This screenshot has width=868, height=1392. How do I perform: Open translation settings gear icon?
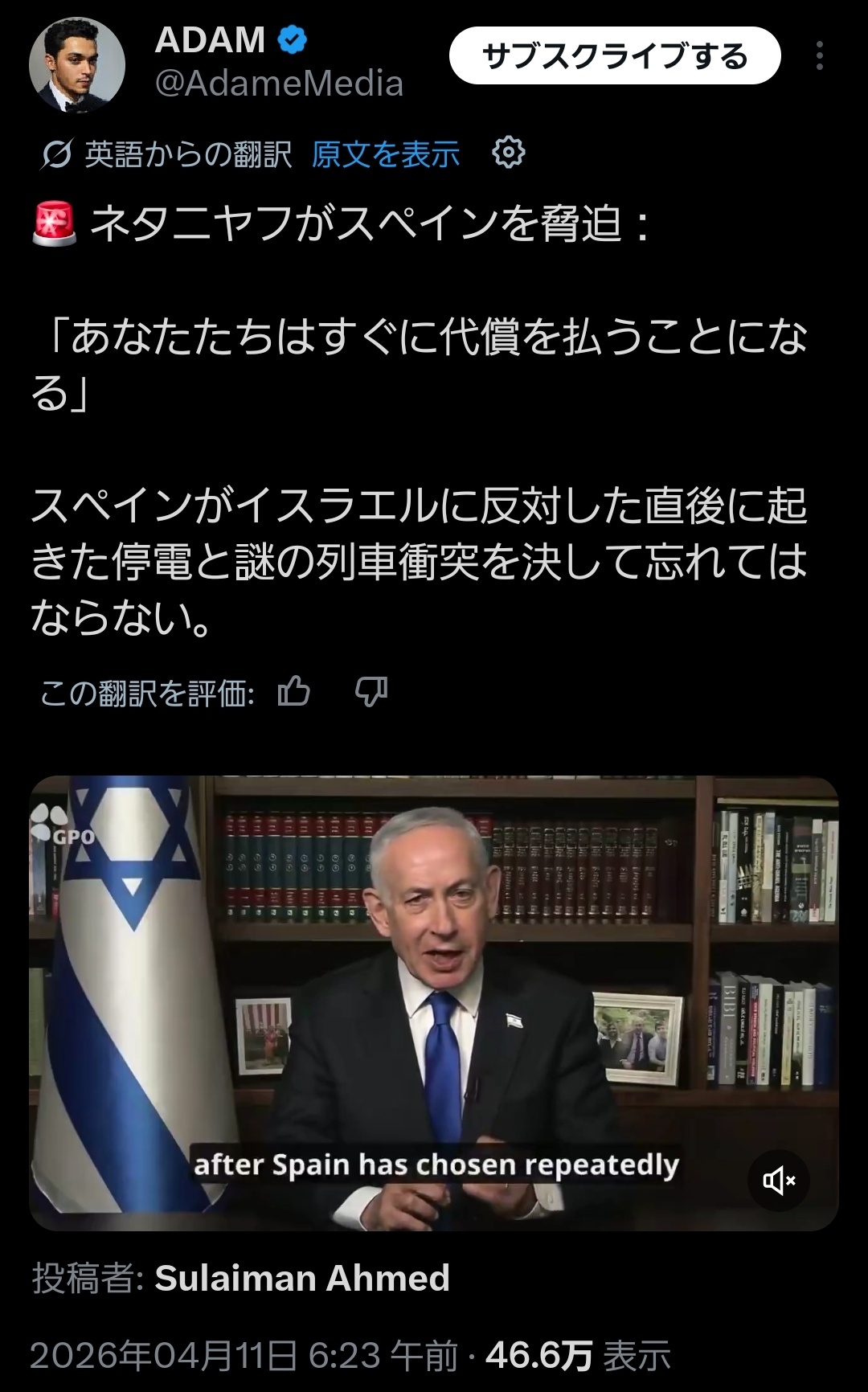pyautogui.click(x=508, y=152)
